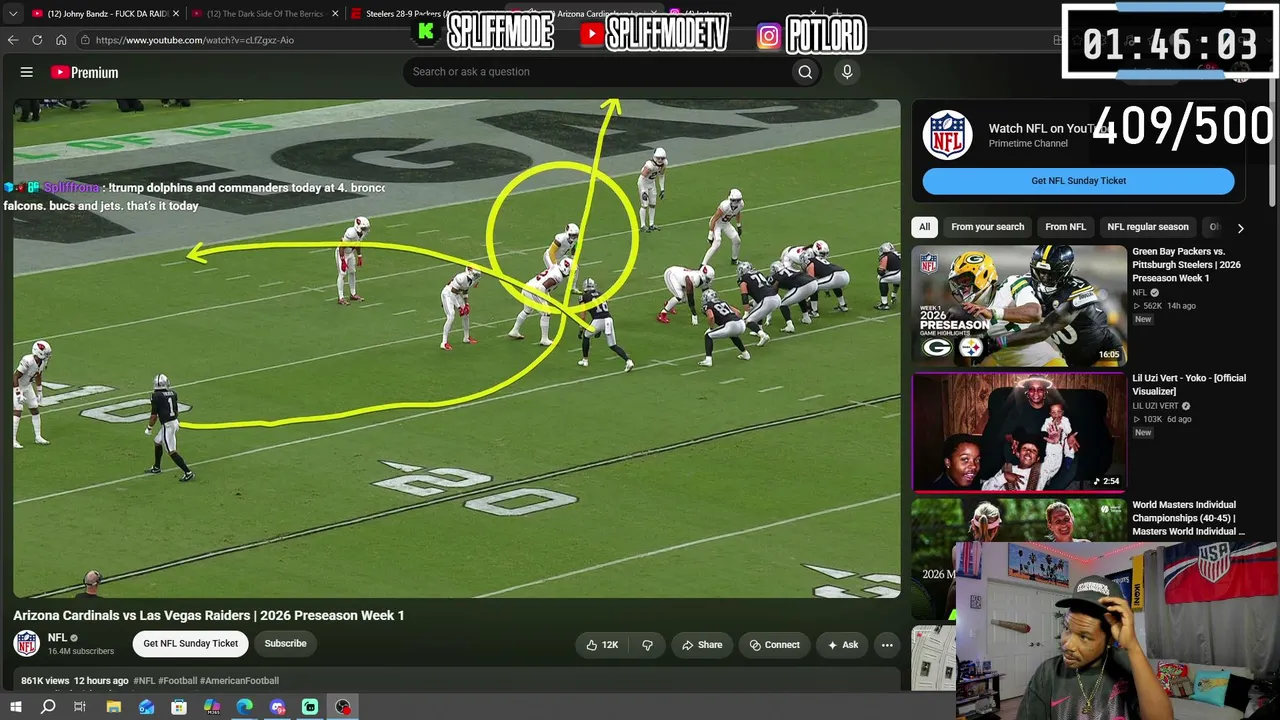Show more filter chips with right chevron
Screen dimensions: 1280x720
tap(1240, 228)
